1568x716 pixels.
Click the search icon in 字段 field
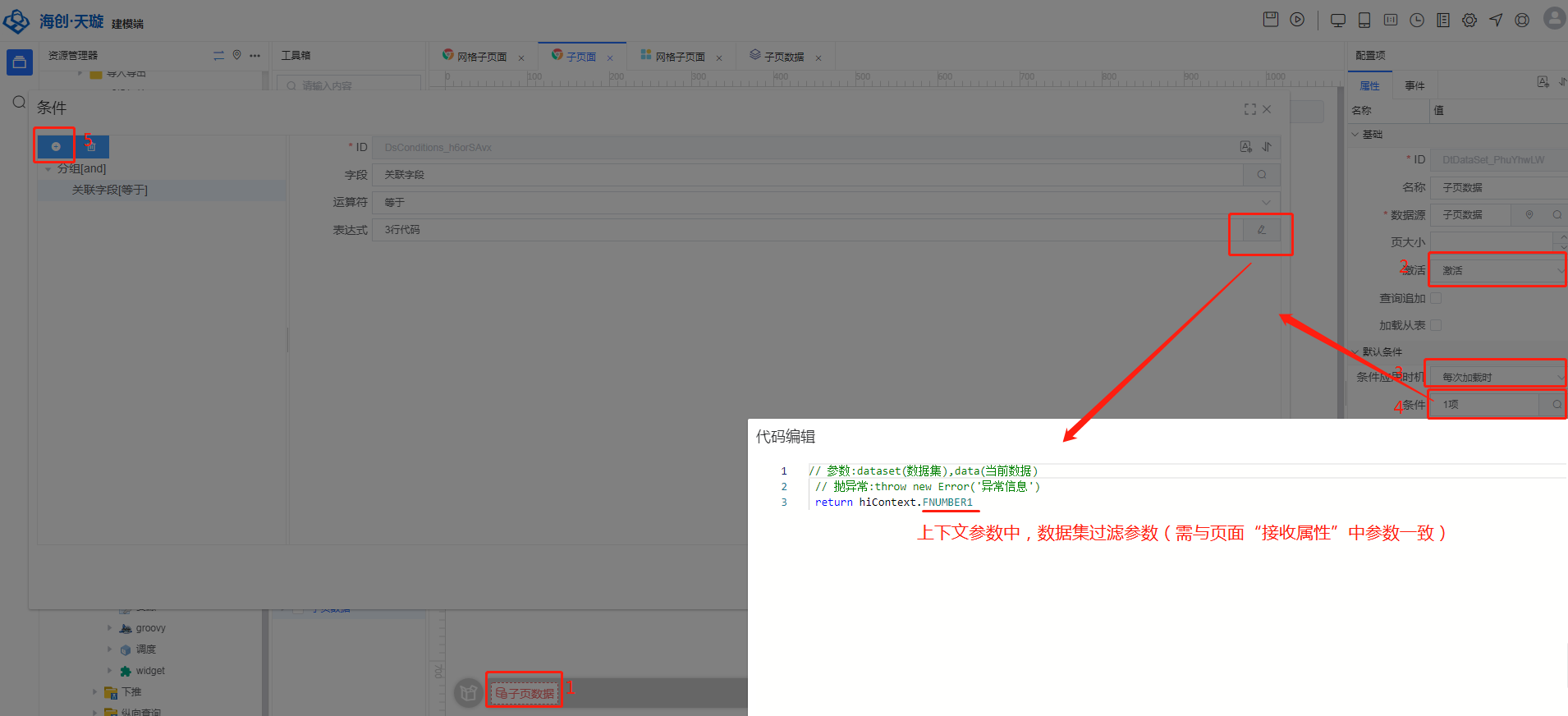coord(1261,175)
